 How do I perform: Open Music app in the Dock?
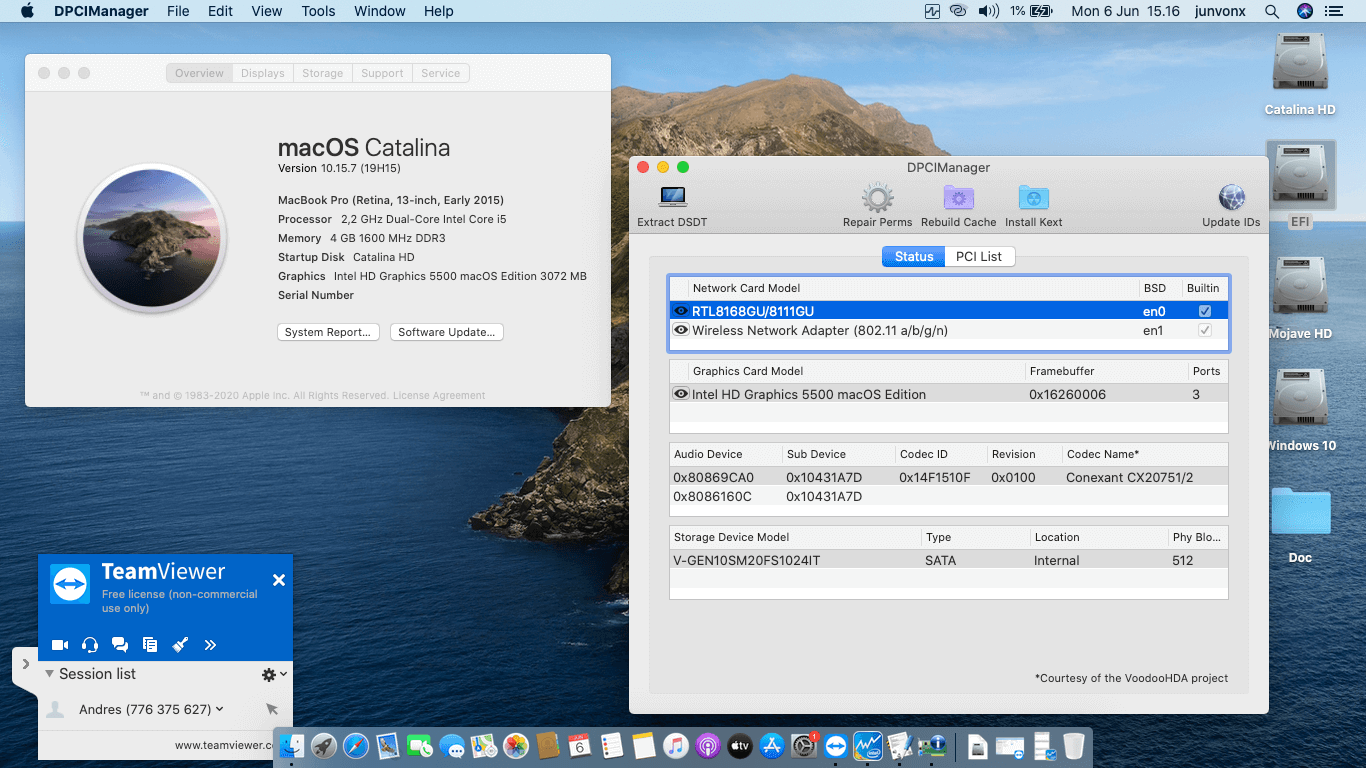point(675,746)
